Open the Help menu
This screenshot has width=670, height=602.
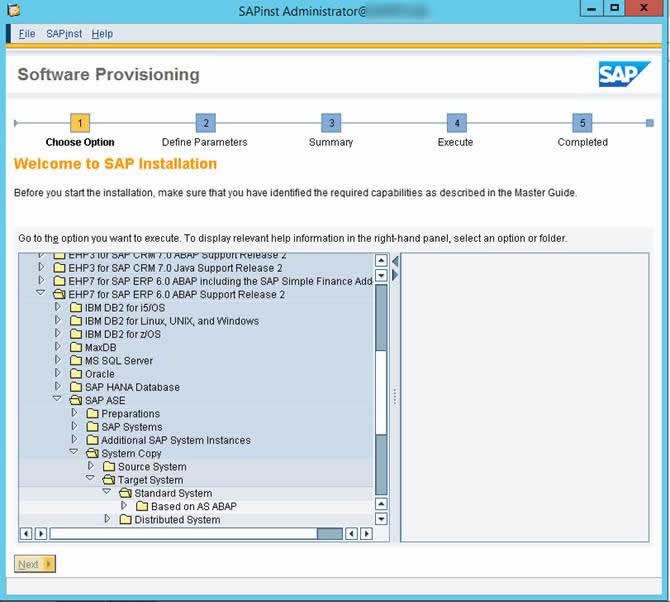point(102,34)
